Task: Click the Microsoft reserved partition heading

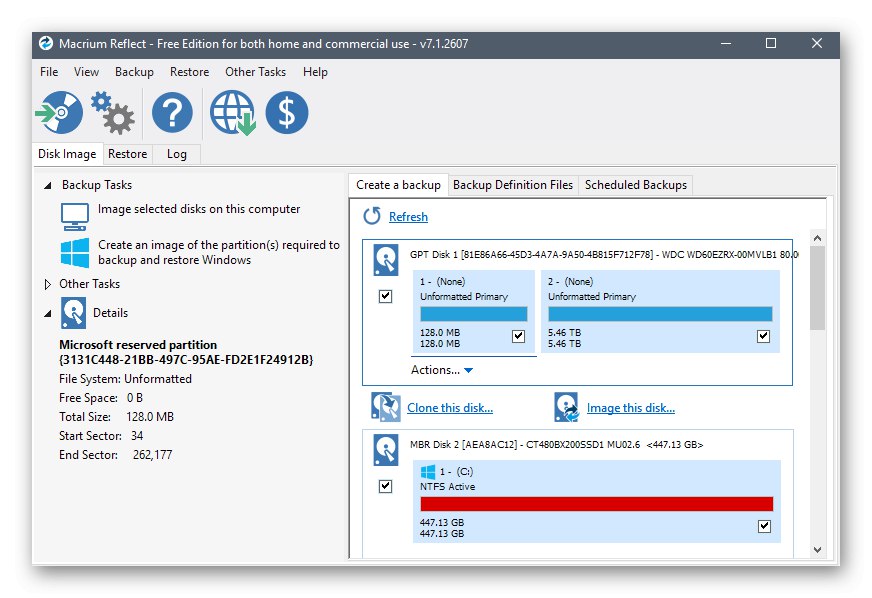Action: click(186, 352)
